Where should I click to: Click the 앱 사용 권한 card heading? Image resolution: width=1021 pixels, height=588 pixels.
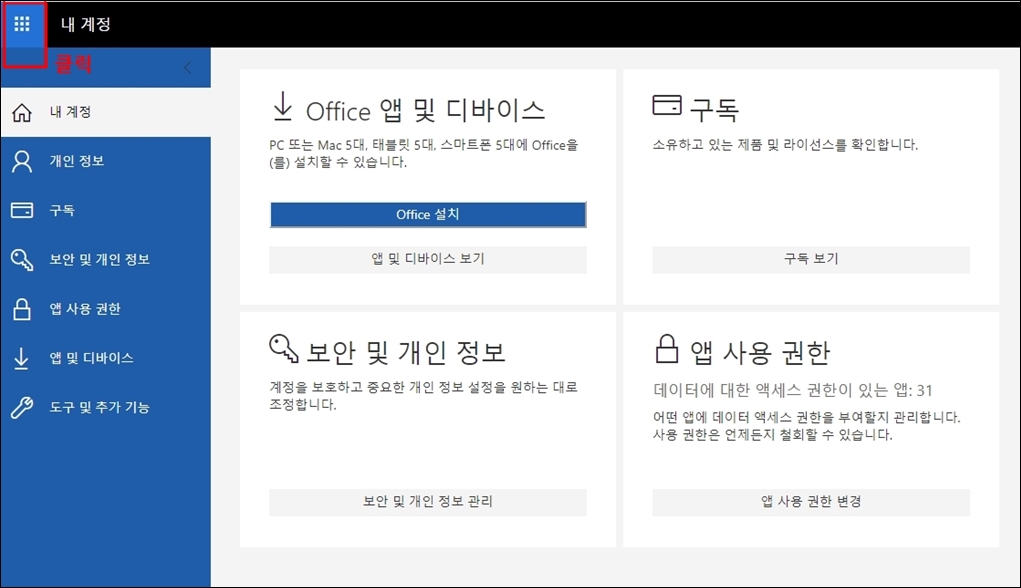coord(760,352)
